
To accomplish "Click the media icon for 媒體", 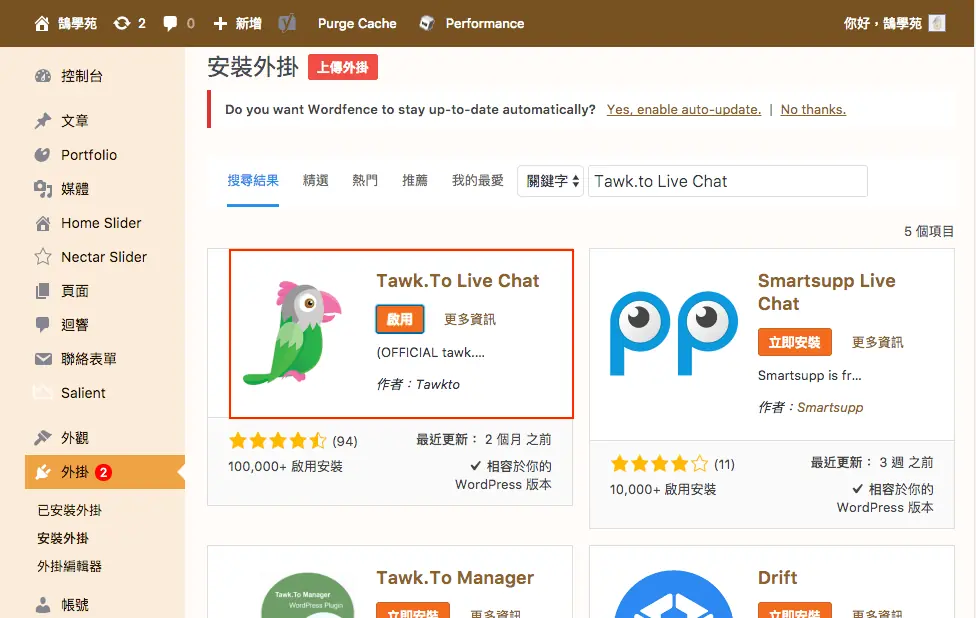I will (42, 189).
